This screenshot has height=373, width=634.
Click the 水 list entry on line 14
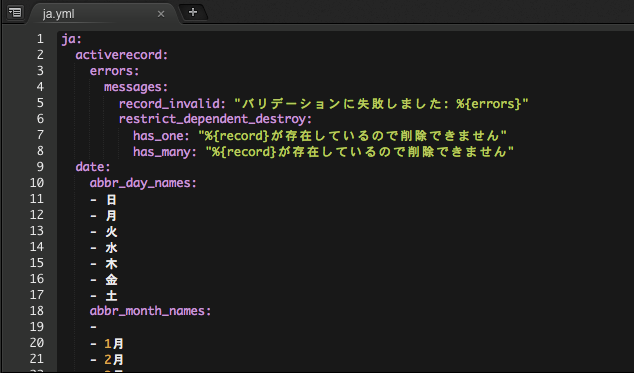point(111,248)
